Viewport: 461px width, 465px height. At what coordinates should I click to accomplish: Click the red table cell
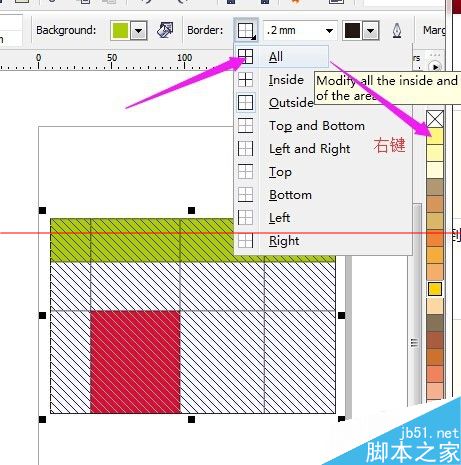pos(135,362)
